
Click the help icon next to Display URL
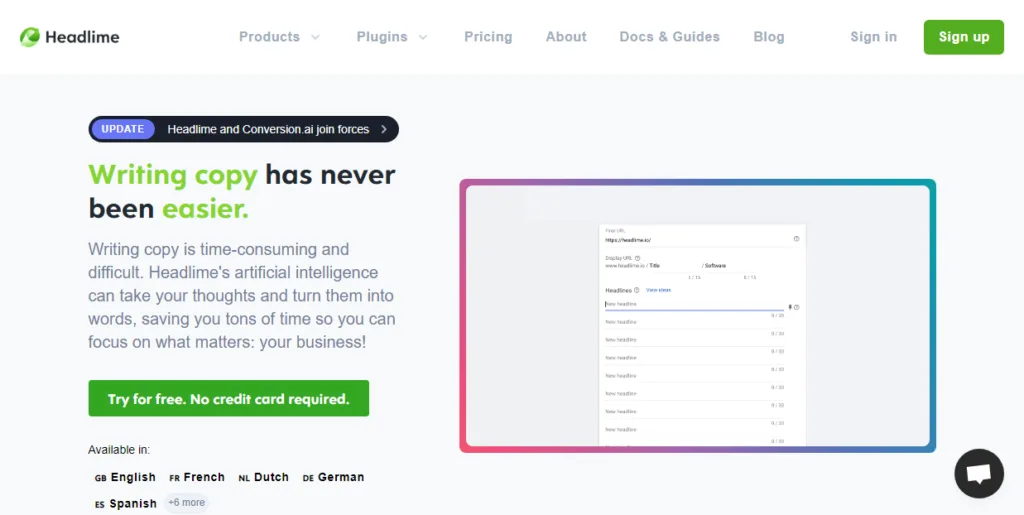point(637,258)
